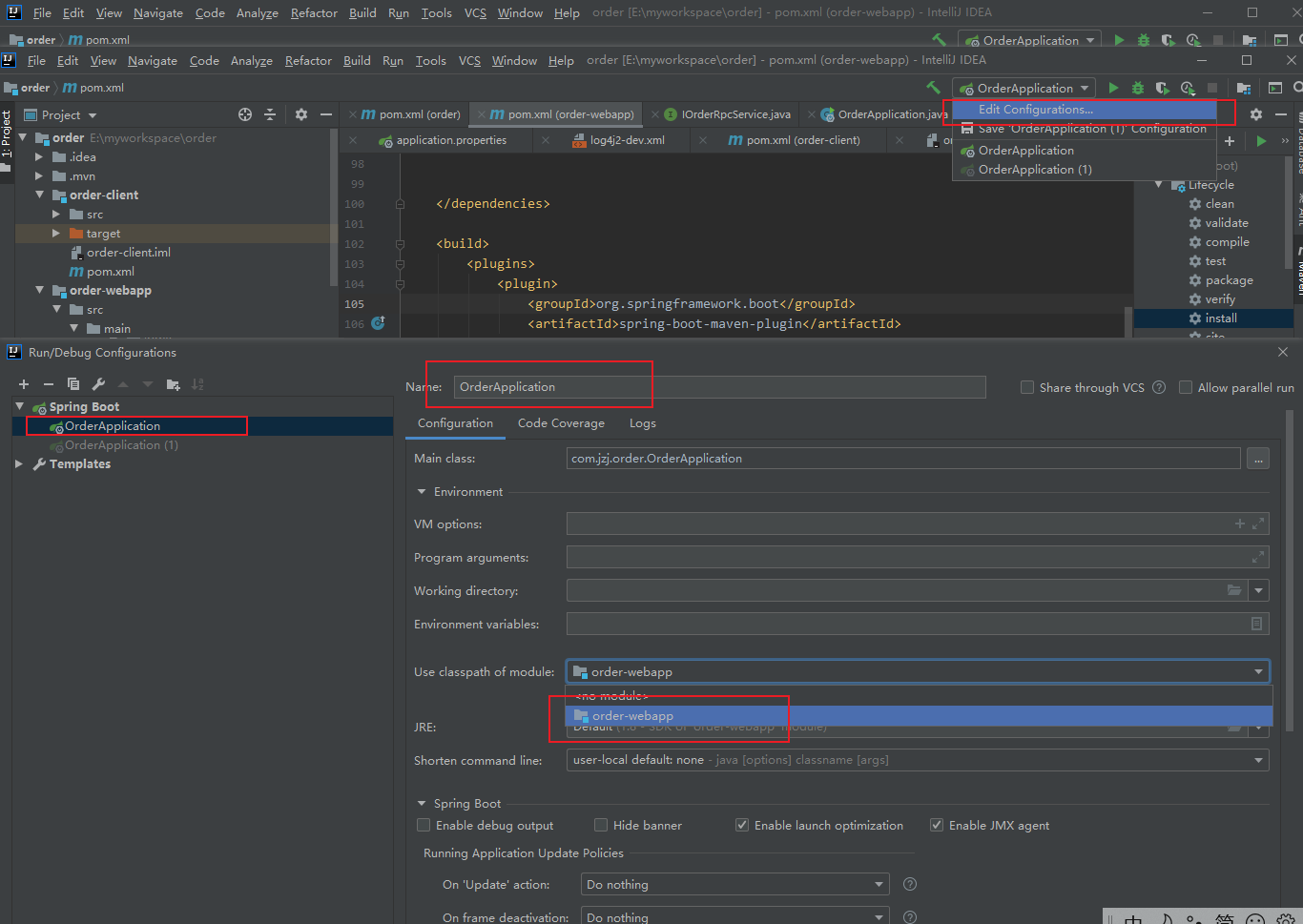Copy the selected run configuration
Viewport: 1303px width, 924px height.
[x=73, y=384]
